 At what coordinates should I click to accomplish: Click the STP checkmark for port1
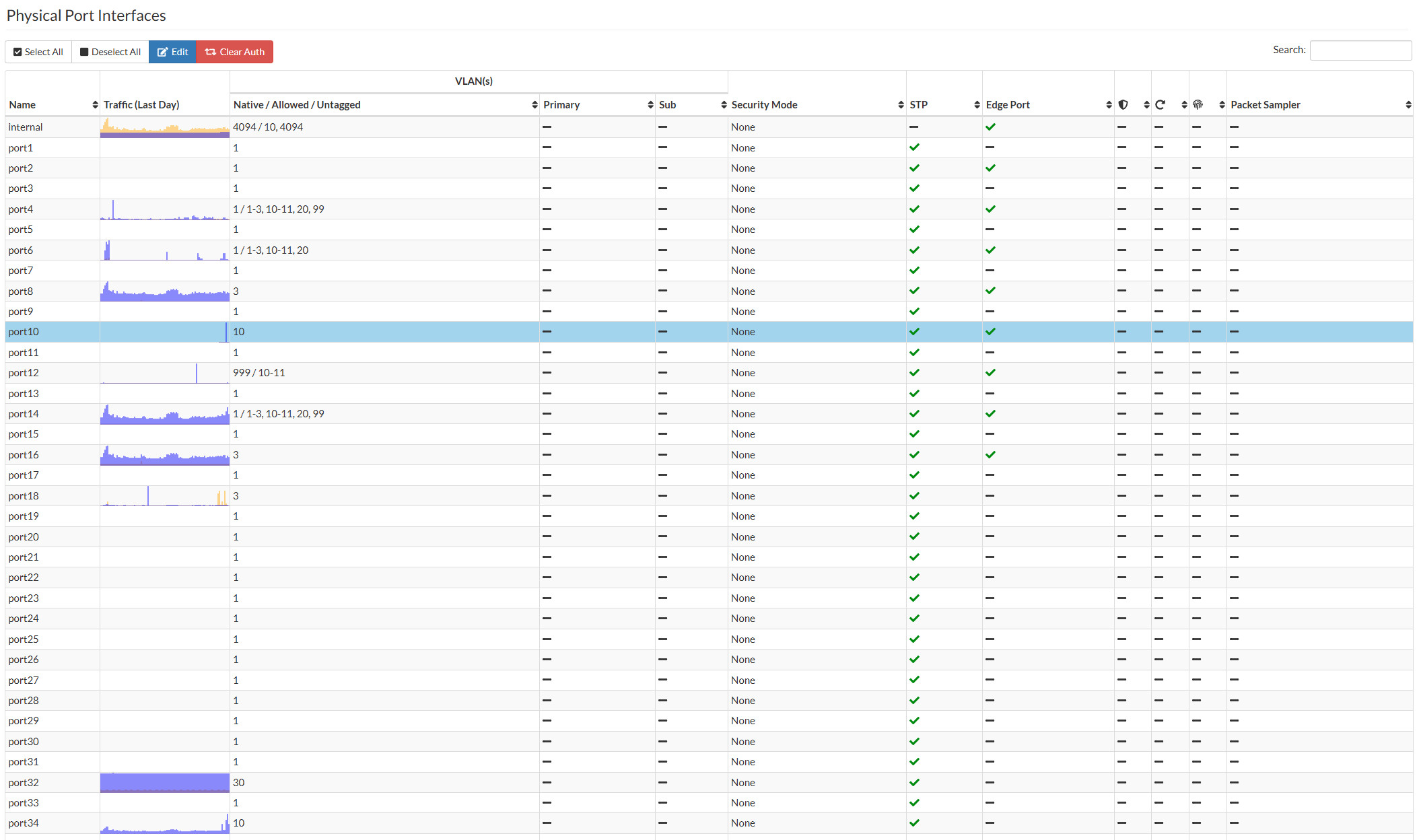click(914, 147)
